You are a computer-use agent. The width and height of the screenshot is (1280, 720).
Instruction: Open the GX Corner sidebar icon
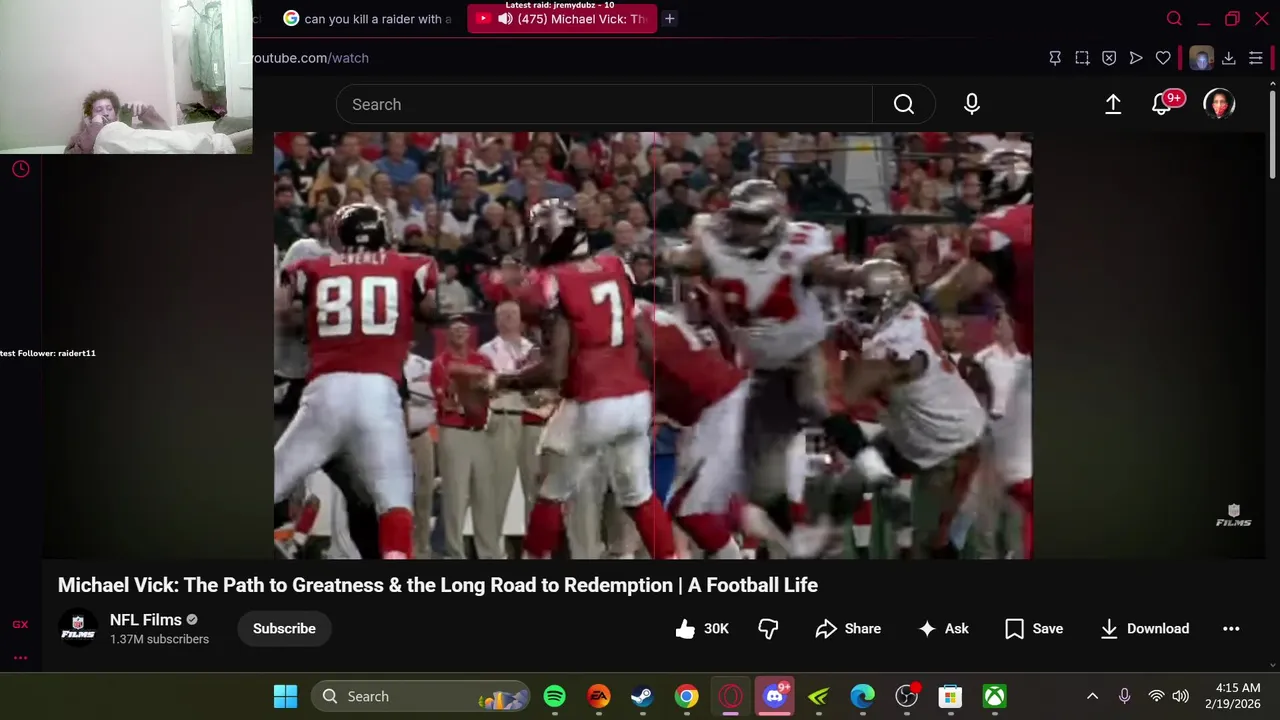[20, 624]
